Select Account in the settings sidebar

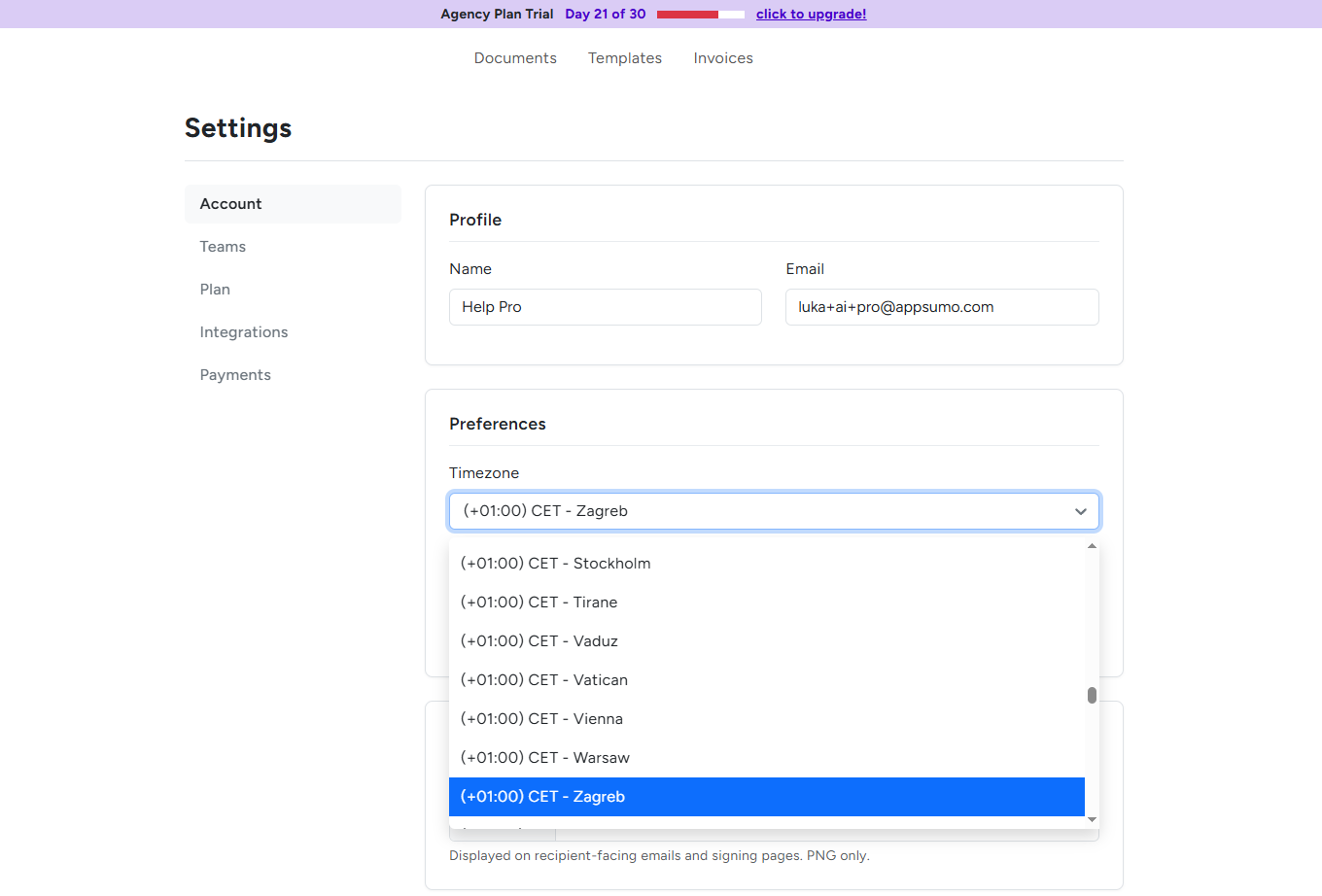tap(230, 203)
